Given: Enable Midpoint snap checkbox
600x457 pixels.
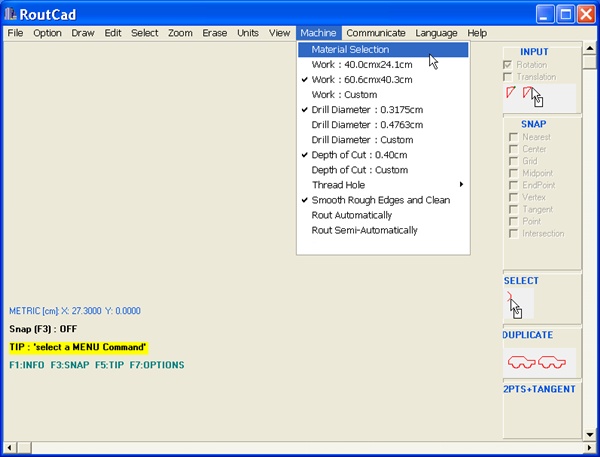Looking at the screenshot, I should click(x=514, y=173).
